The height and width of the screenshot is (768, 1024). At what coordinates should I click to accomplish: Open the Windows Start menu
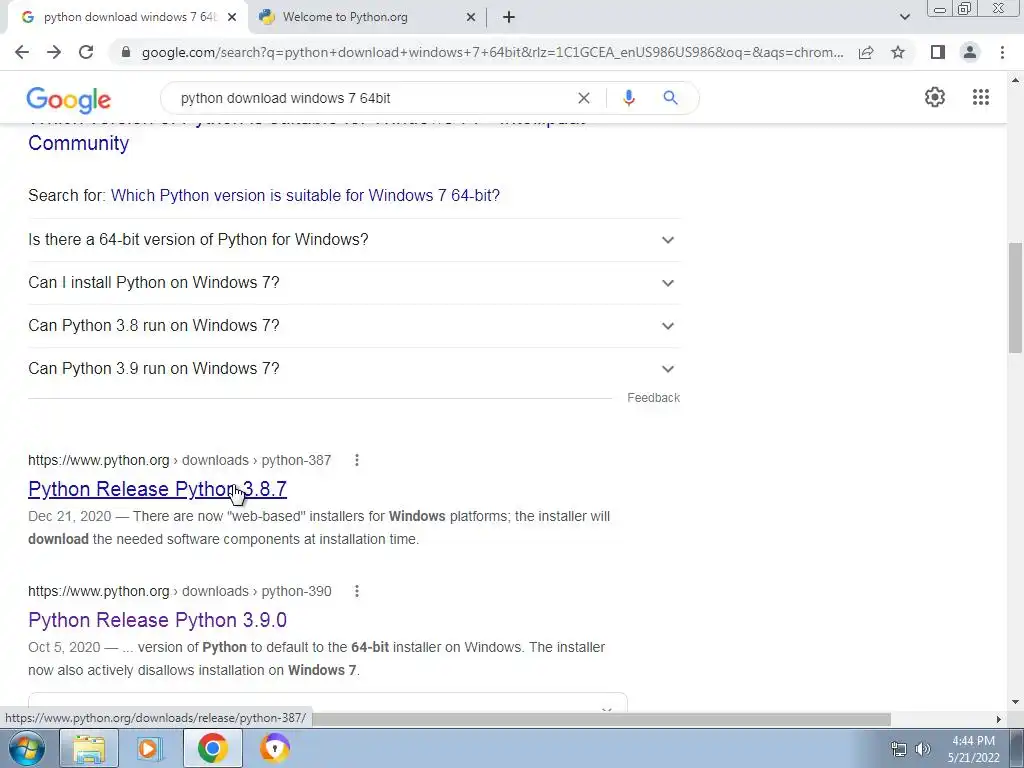(x=26, y=748)
